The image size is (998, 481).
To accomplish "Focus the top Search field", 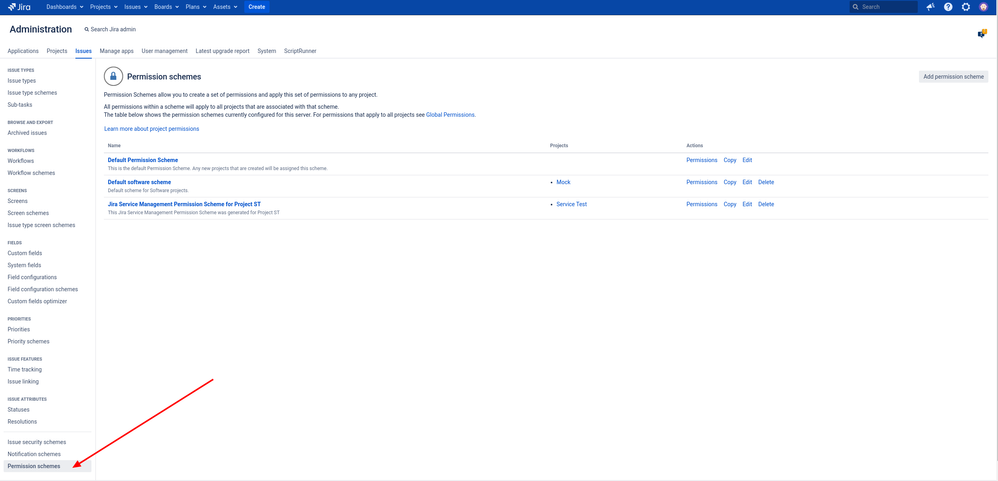I will [x=883, y=6].
